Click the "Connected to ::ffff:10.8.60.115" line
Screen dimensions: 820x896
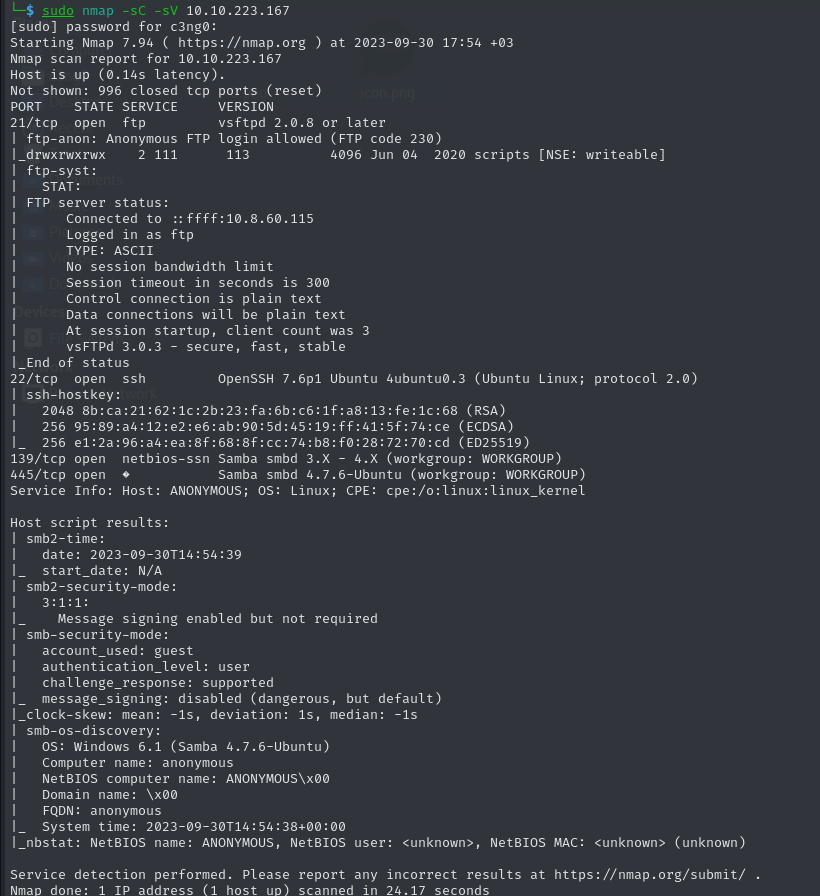click(x=189, y=219)
